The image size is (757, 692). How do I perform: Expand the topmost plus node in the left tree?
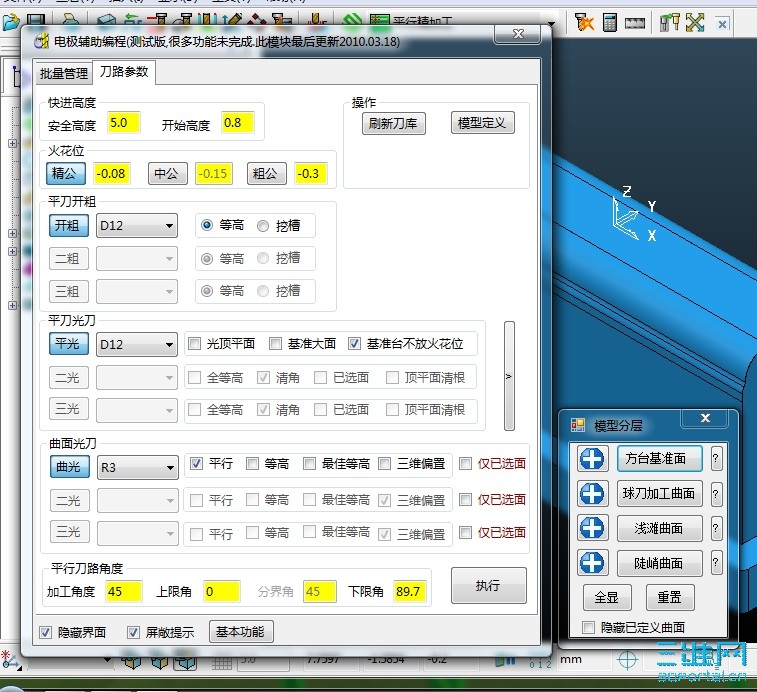[13, 143]
